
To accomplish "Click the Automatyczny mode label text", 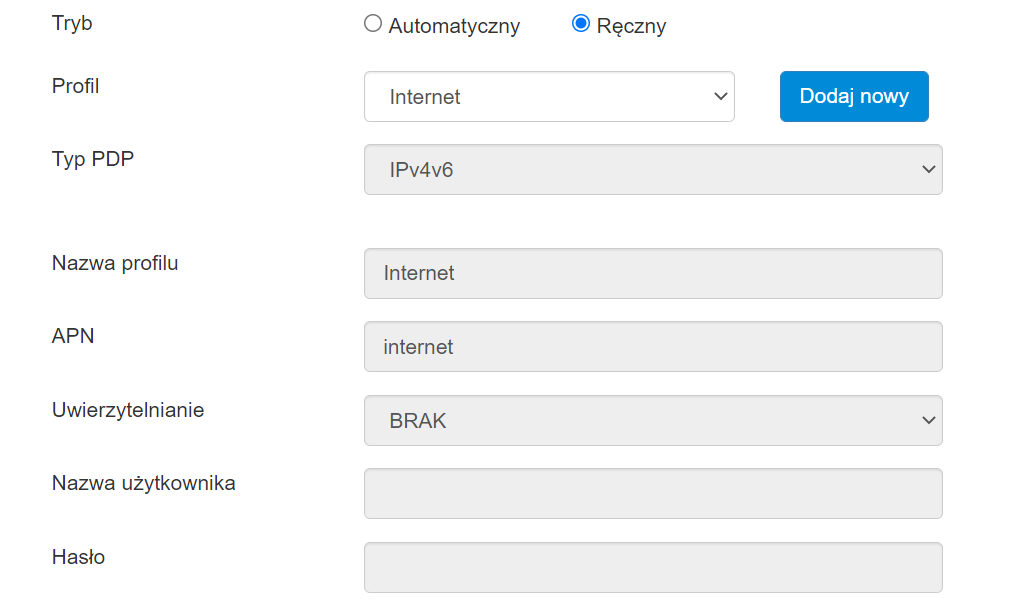I will pos(454,26).
